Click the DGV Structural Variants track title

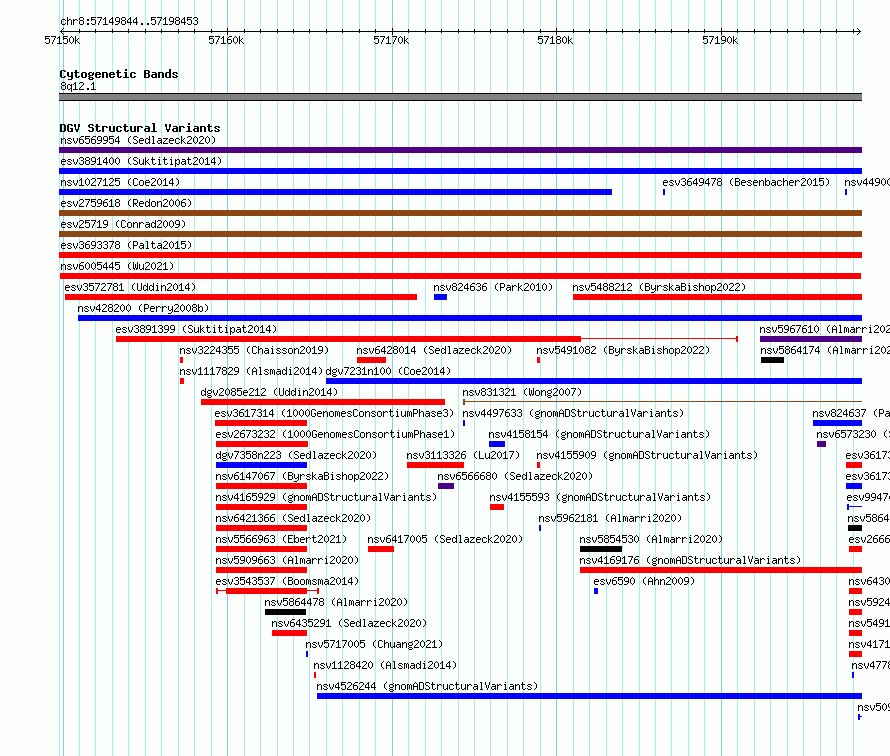[140, 128]
